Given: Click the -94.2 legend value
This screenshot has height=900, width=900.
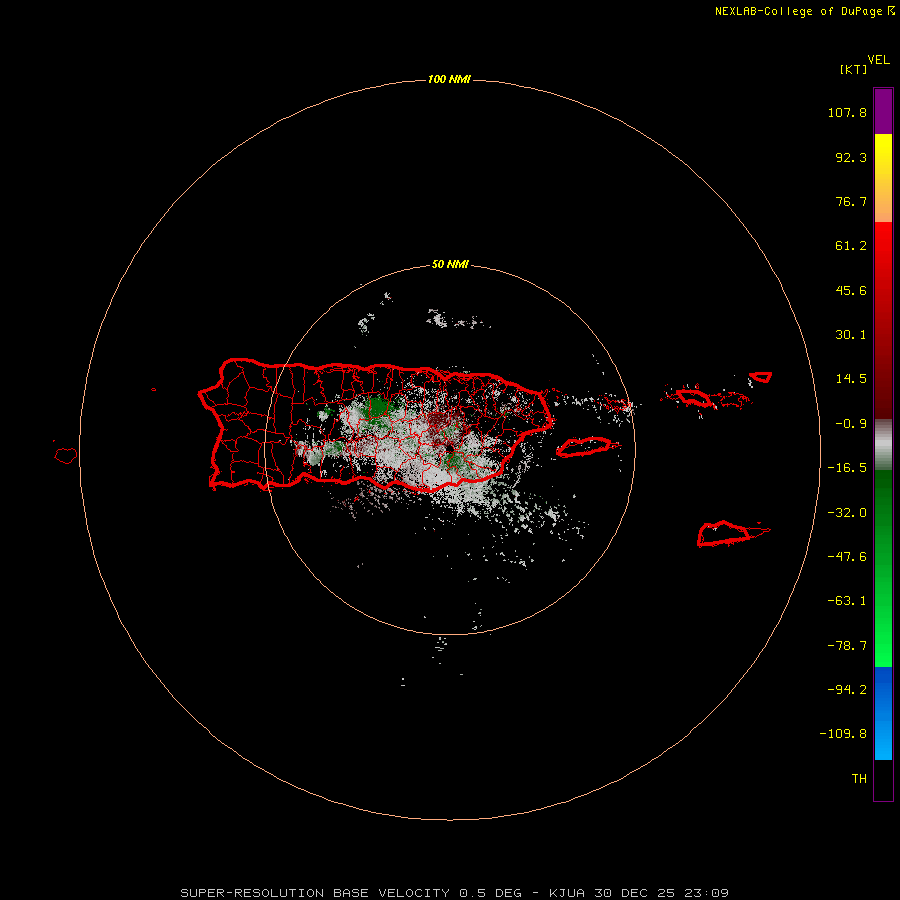Looking at the screenshot, I should 847,689.
